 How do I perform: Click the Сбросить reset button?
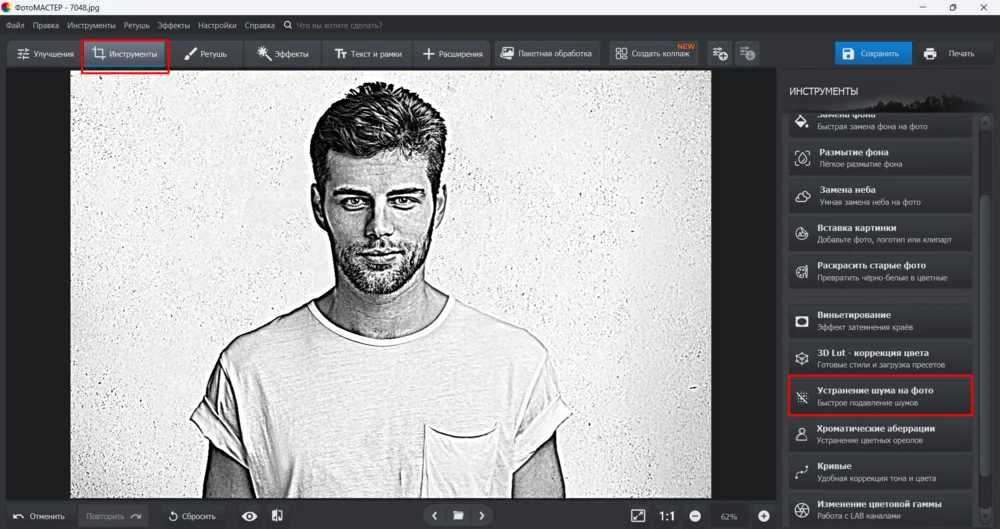click(x=192, y=516)
